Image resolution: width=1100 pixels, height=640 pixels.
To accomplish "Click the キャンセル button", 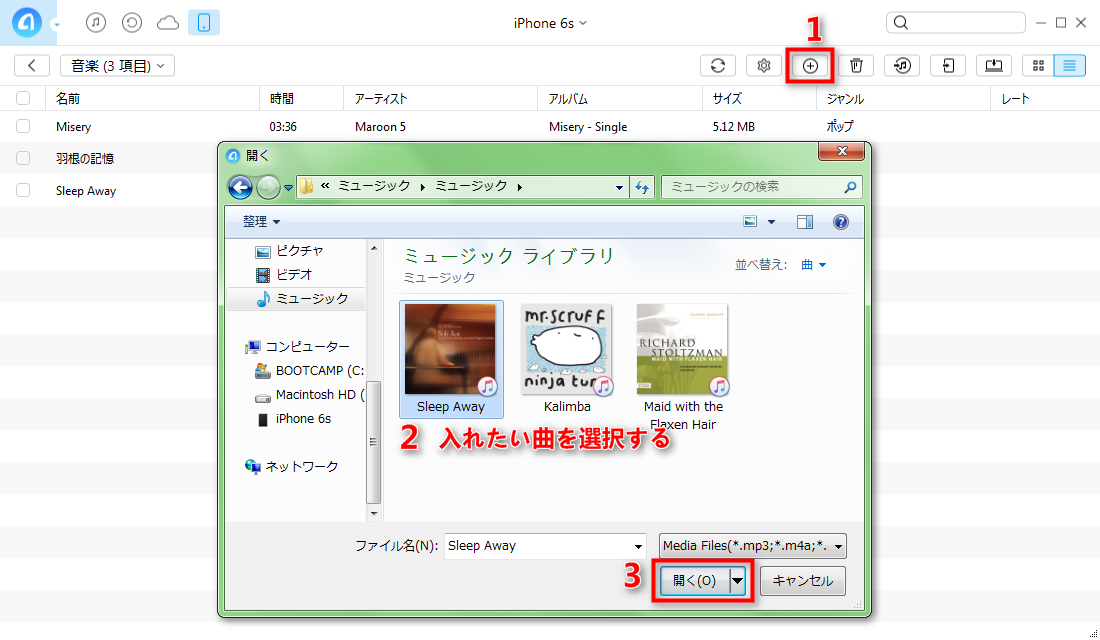I will [x=803, y=580].
